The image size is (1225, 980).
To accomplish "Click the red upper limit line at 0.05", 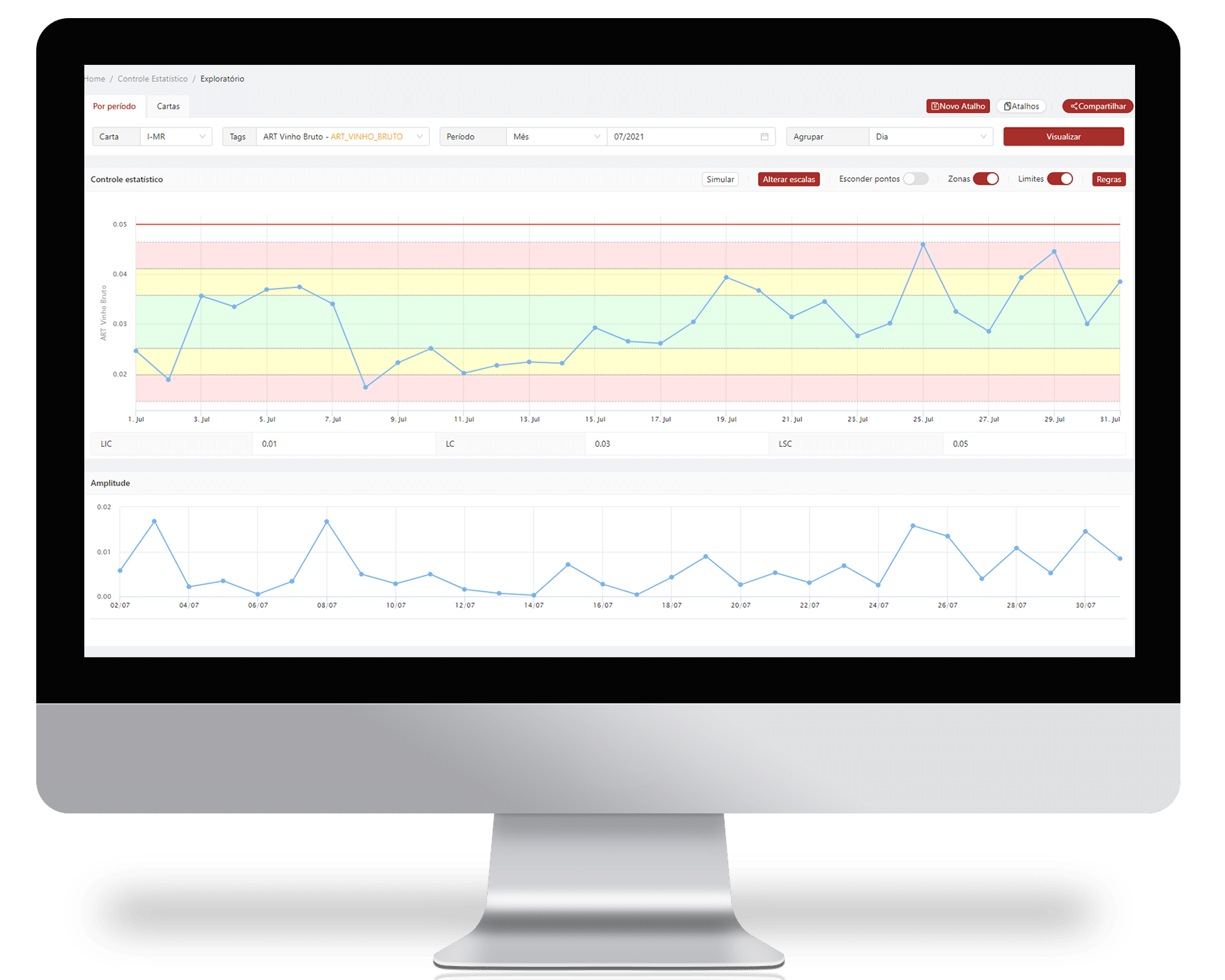I will (x=627, y=224).
